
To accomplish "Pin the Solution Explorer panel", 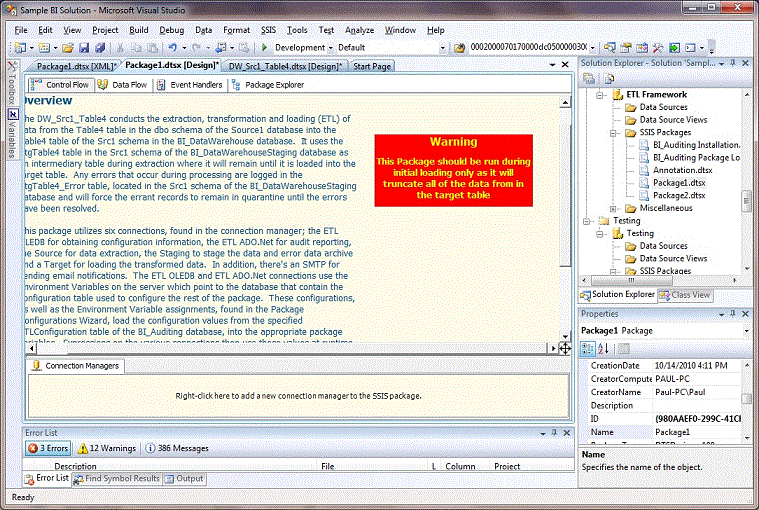I will 733,63.
